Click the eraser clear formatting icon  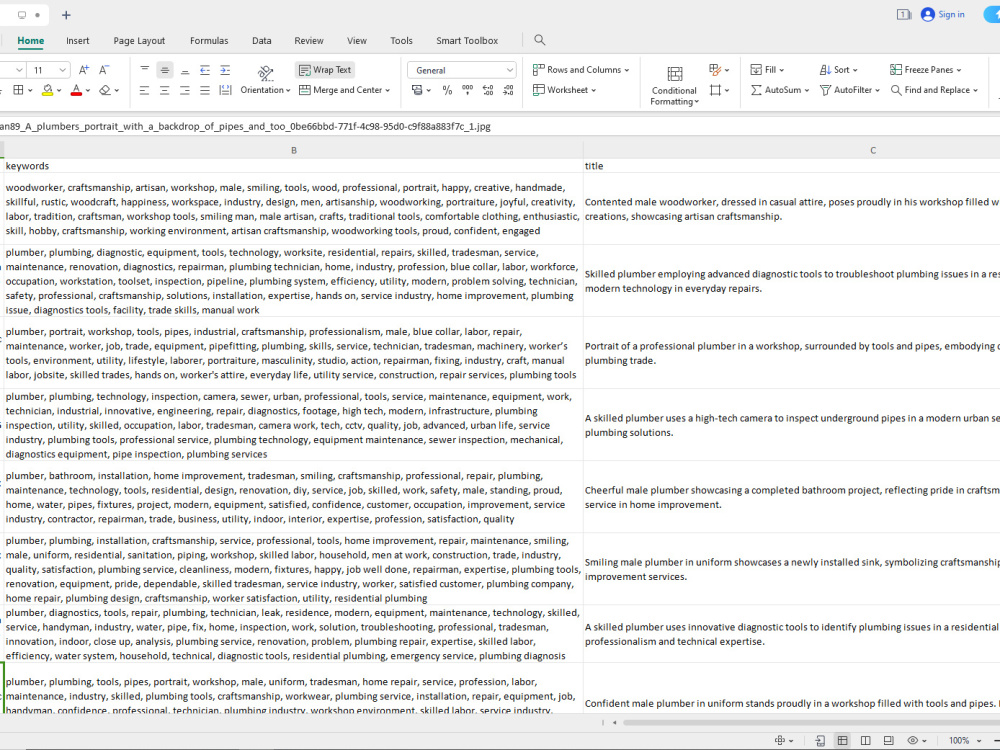click(105, 90)
